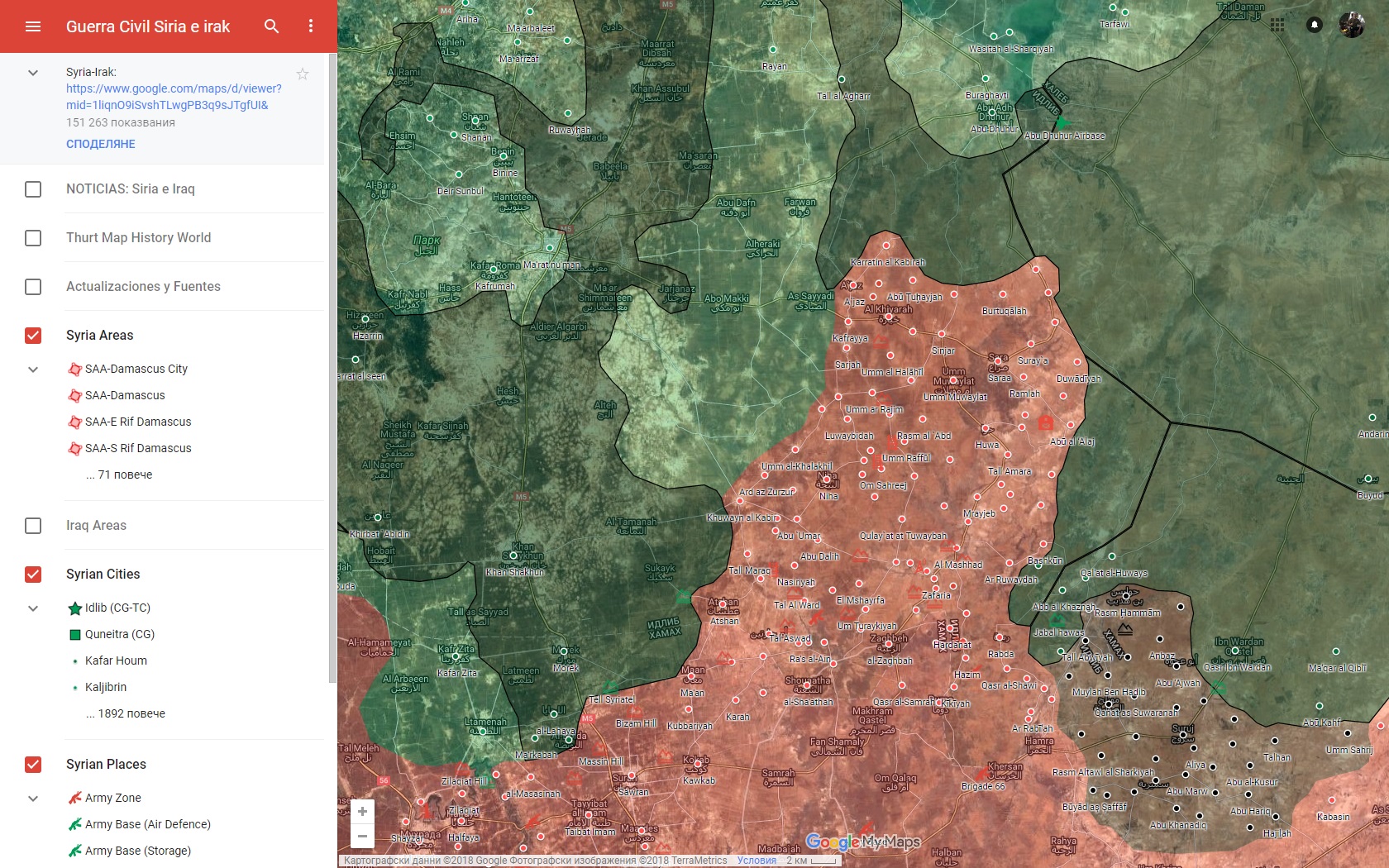This screenshot has width=1389, height=868.
Task: Click the user account avatar
Action: point(1352,25)
